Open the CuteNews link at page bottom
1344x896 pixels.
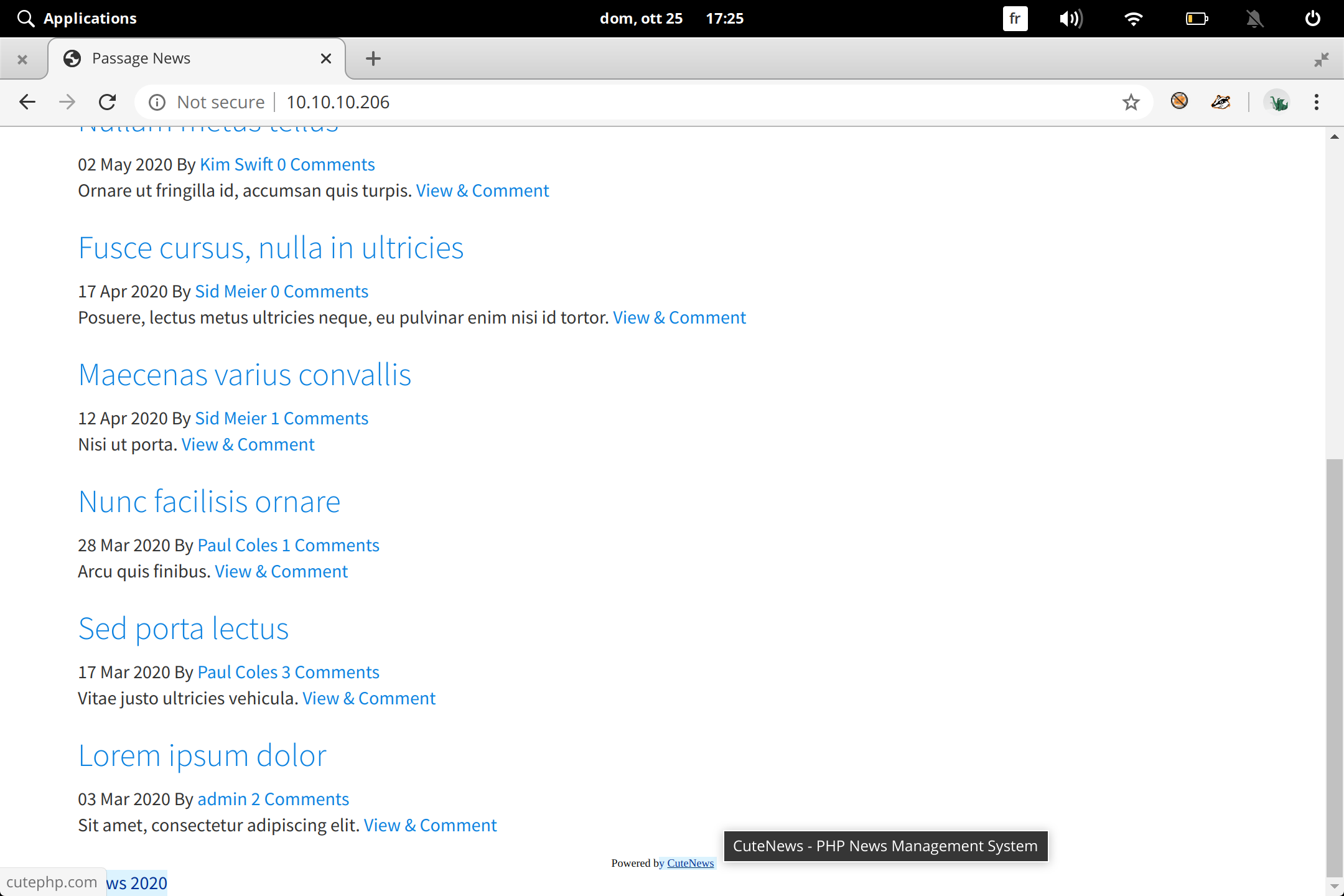690,863
